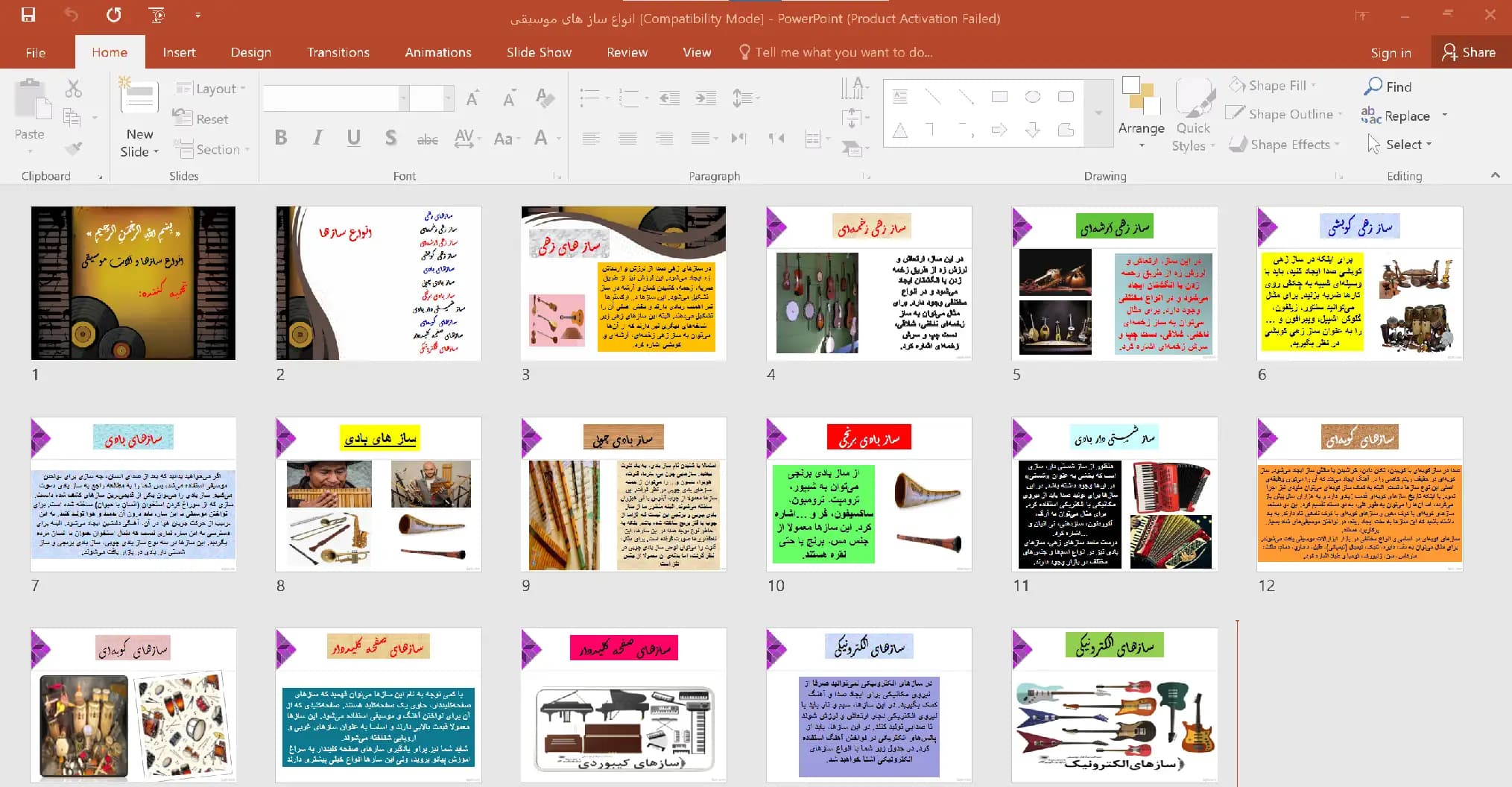Click the New Slide icon
This screenshot has width=1512, height=787.
139,97
